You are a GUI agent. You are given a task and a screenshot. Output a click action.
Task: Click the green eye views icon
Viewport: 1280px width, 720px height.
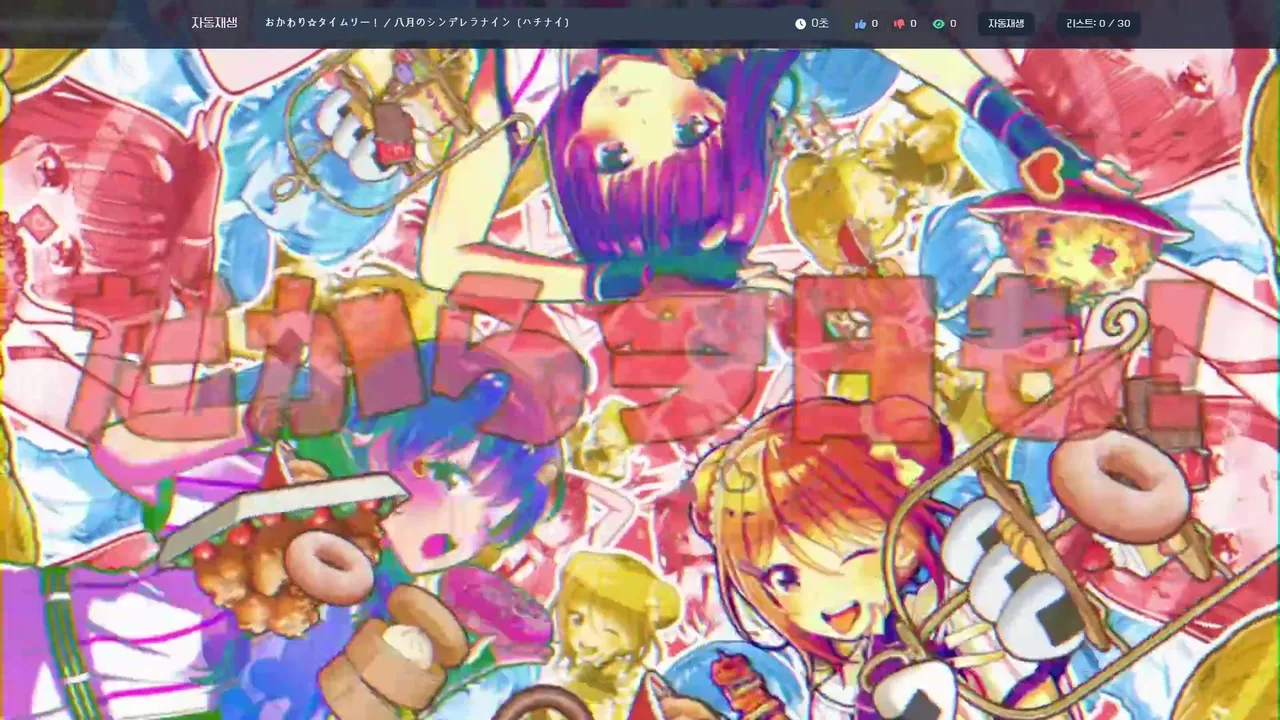tap(938, 23)
